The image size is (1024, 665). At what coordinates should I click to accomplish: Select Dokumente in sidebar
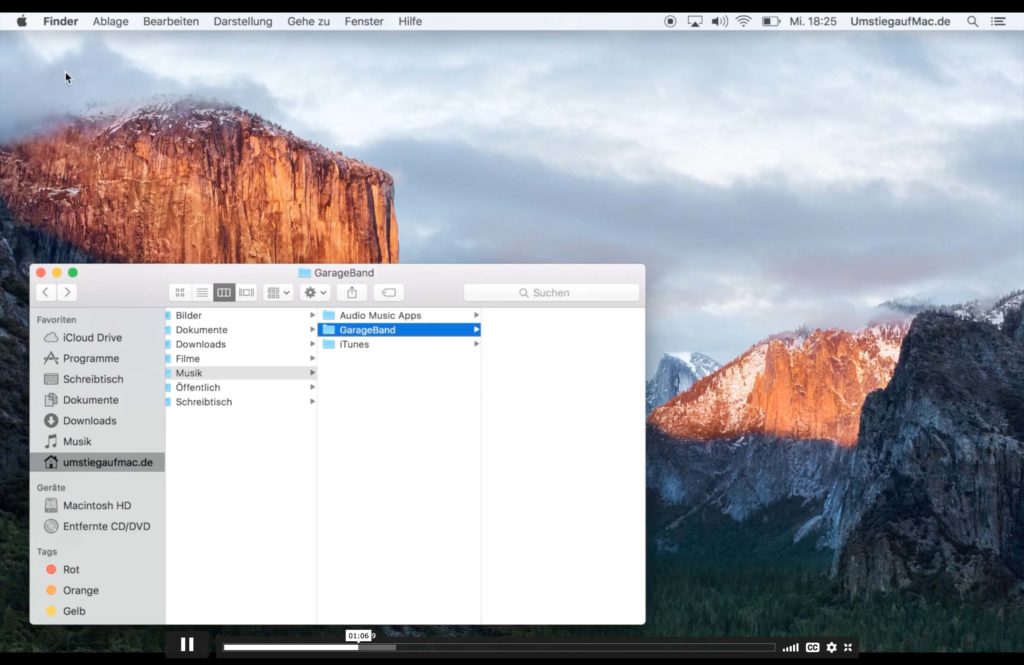click(97, 400)
